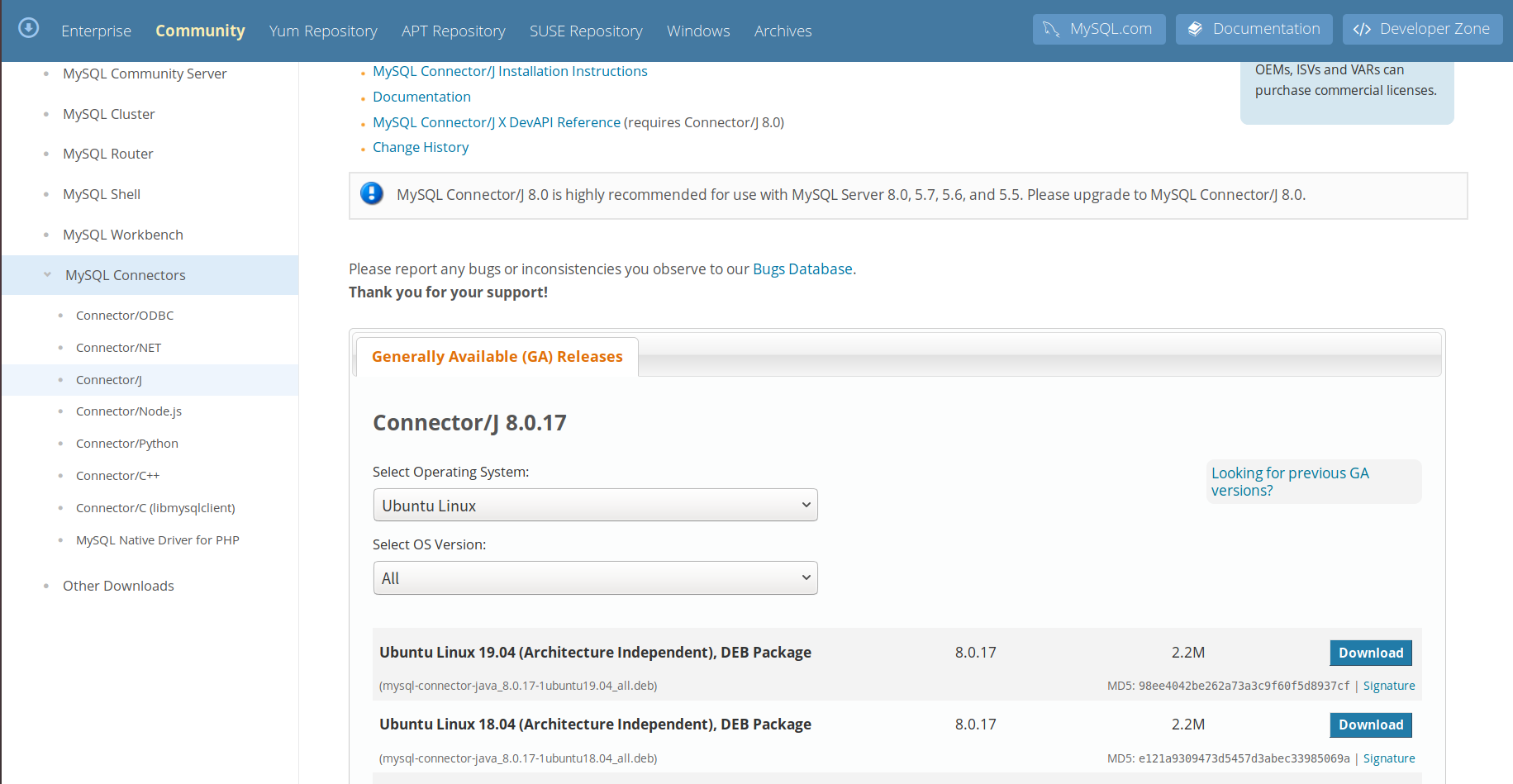
Task: Open MySQL Router in sidebar
Action: 108,154
